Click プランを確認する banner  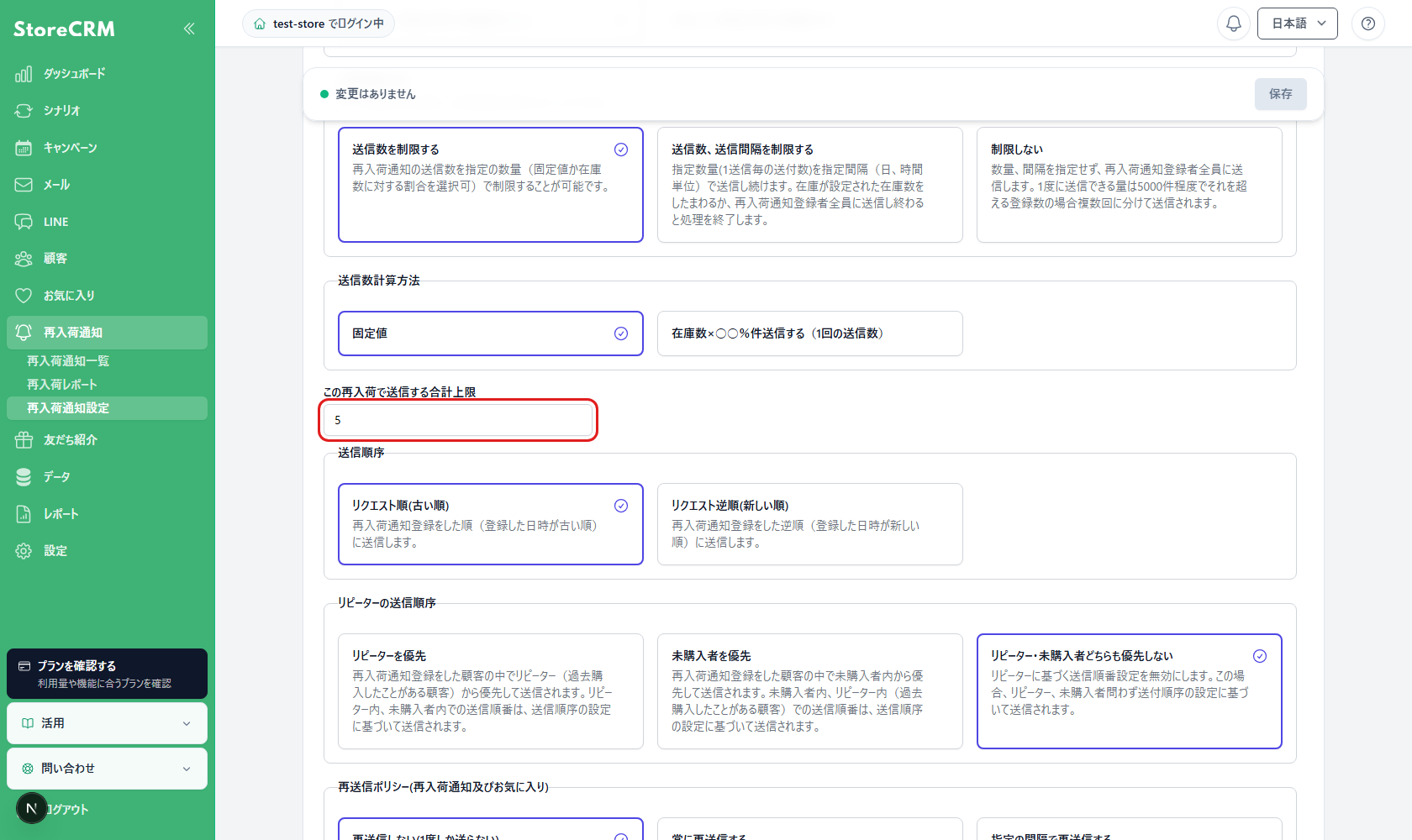tap(107, 674)
